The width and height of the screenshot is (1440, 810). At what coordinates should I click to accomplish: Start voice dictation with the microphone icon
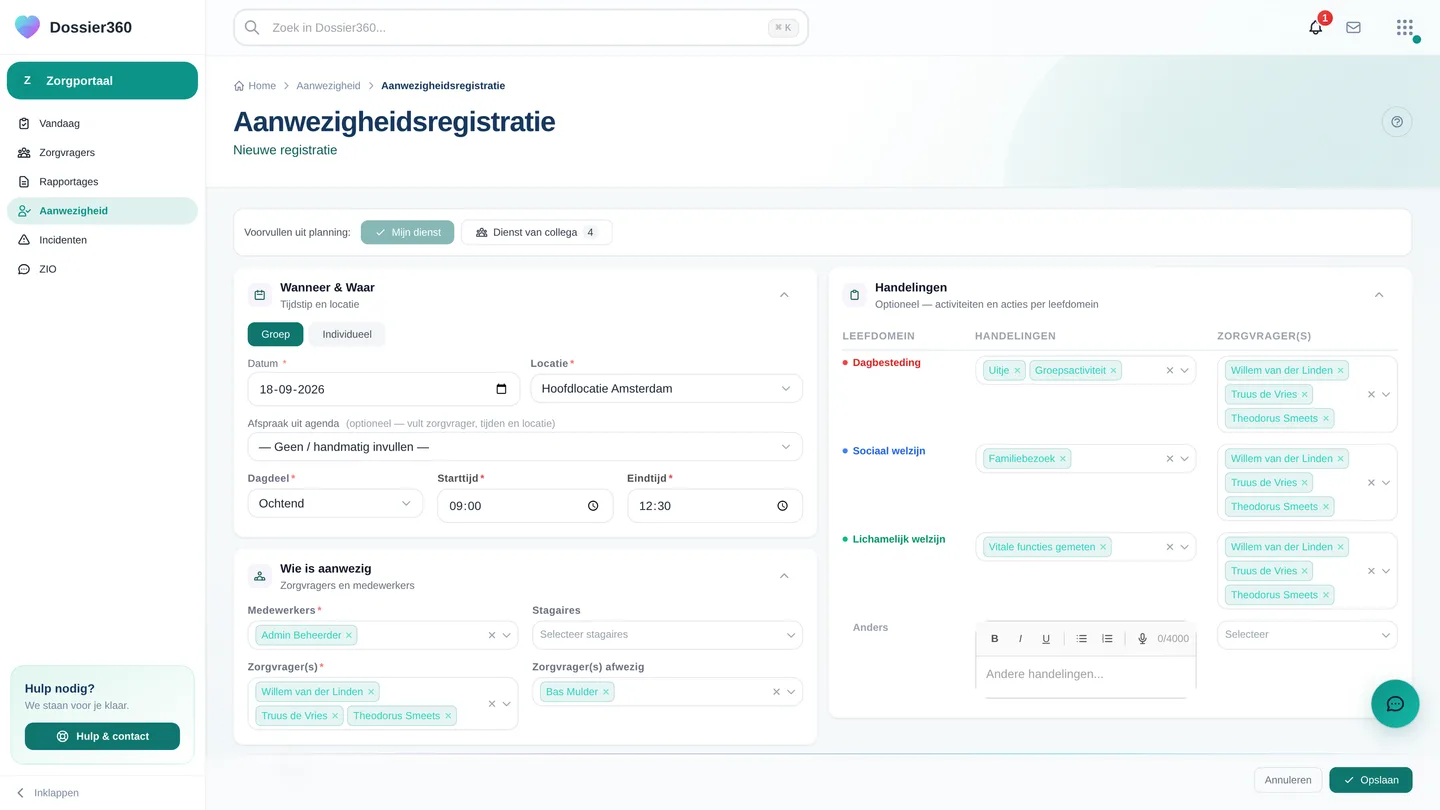tap(1142, 639)
